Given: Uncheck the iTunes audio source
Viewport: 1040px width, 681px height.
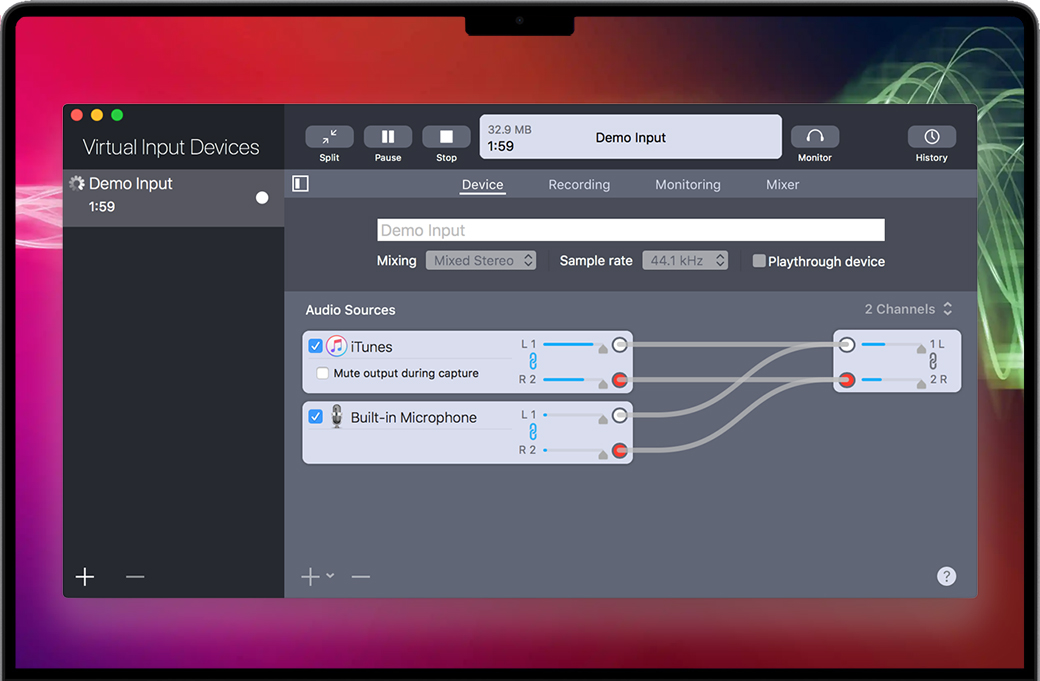Looking at the screenshot, I should (x=315, y=346).
